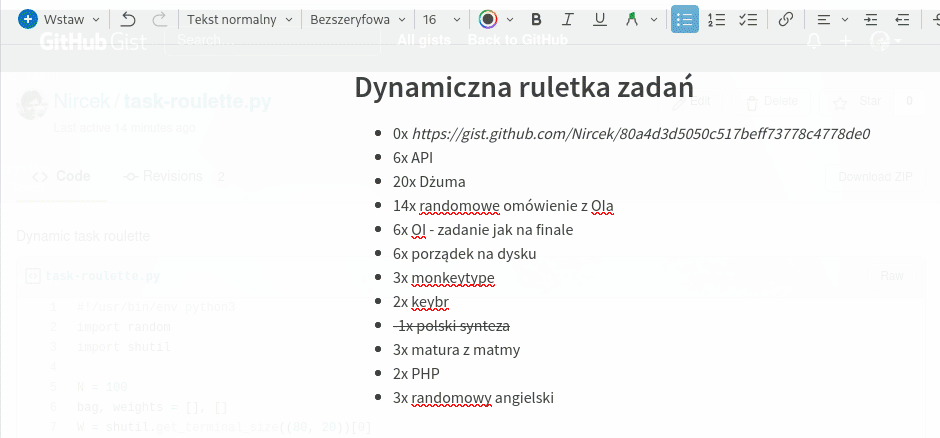This screenshot has width=940, height=438.
Task: Open the gist.github.com link in the list
Action: [x=641, y=134]
